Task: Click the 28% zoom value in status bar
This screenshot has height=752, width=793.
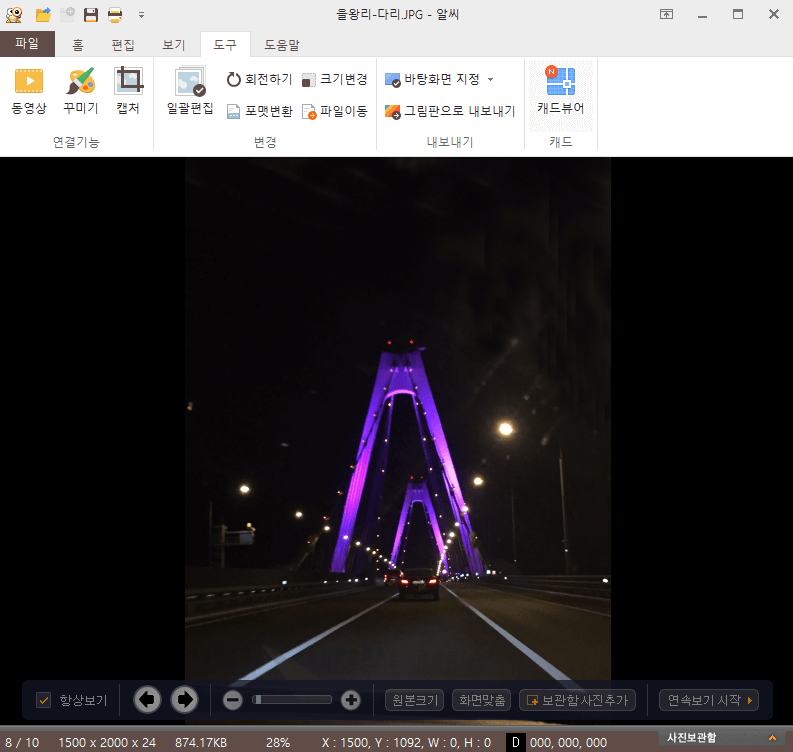Action: (278, 742)
